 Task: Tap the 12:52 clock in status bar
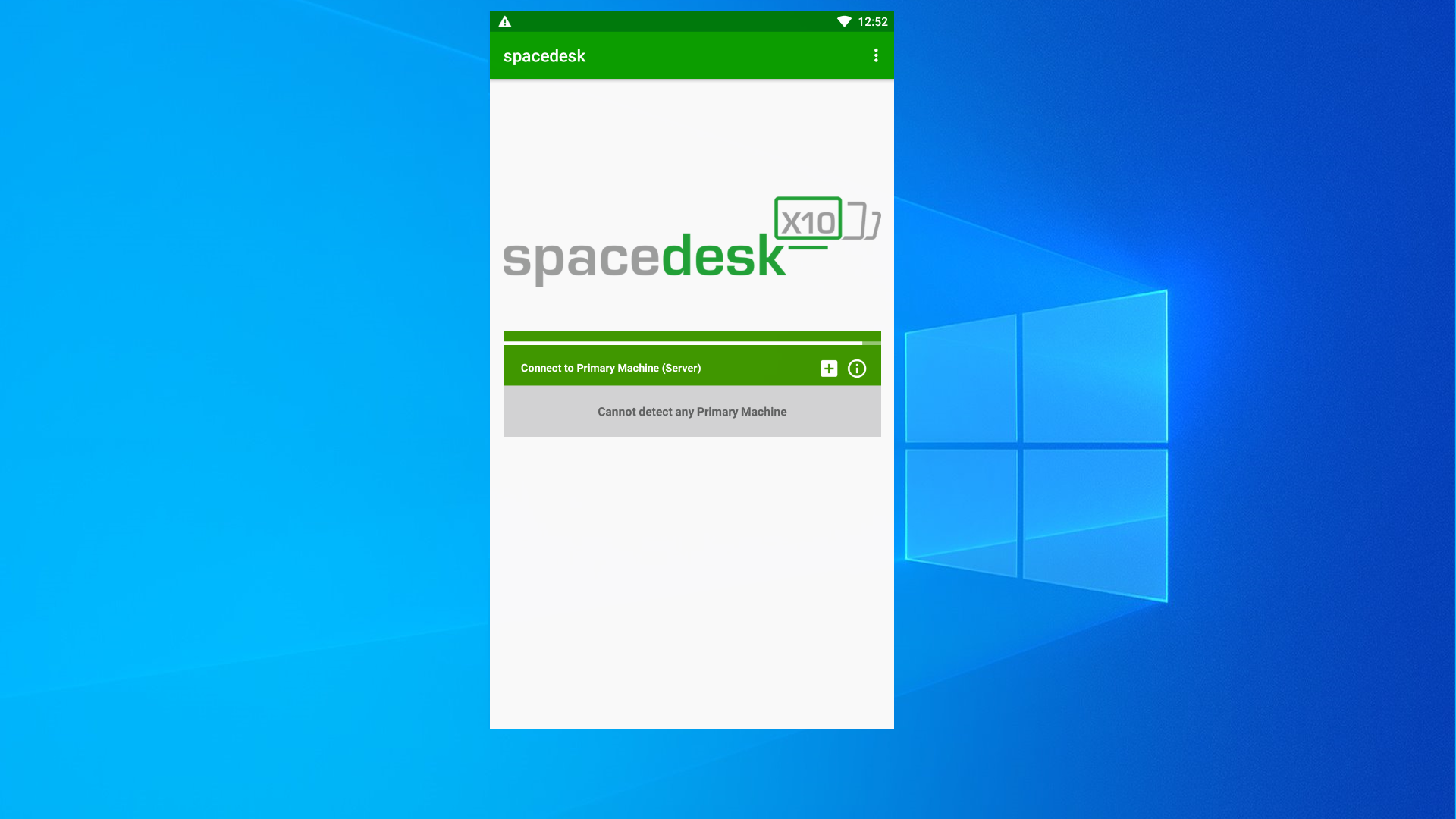pos(873,22)
